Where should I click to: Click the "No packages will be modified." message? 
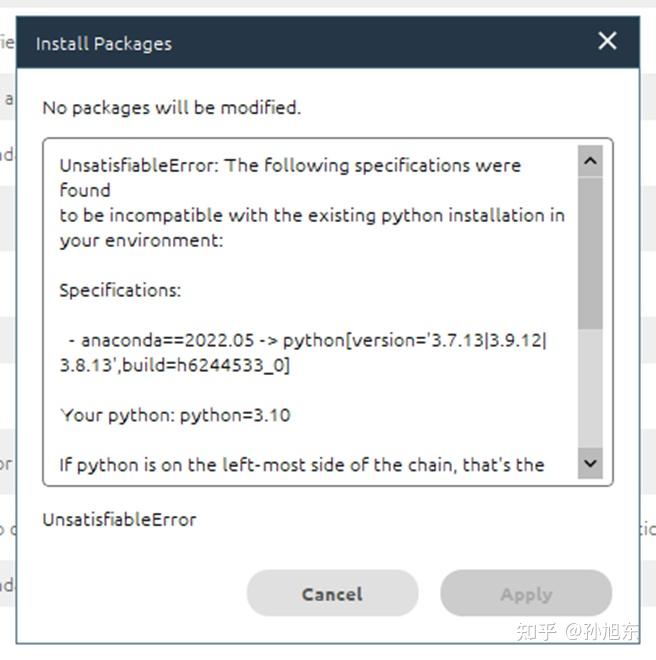click(x=171, y=107)
